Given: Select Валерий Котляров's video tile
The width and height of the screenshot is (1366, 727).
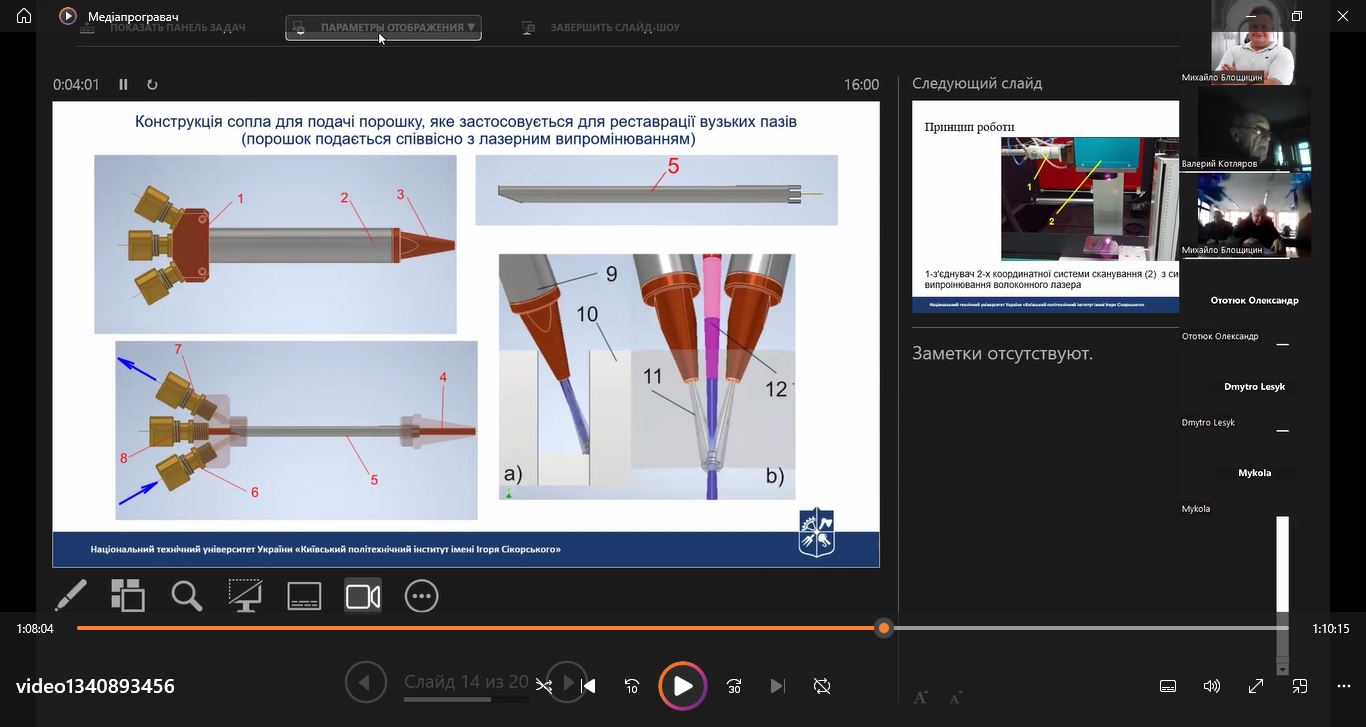Looking at the screenshot, I should click(x=1254, y=128).
